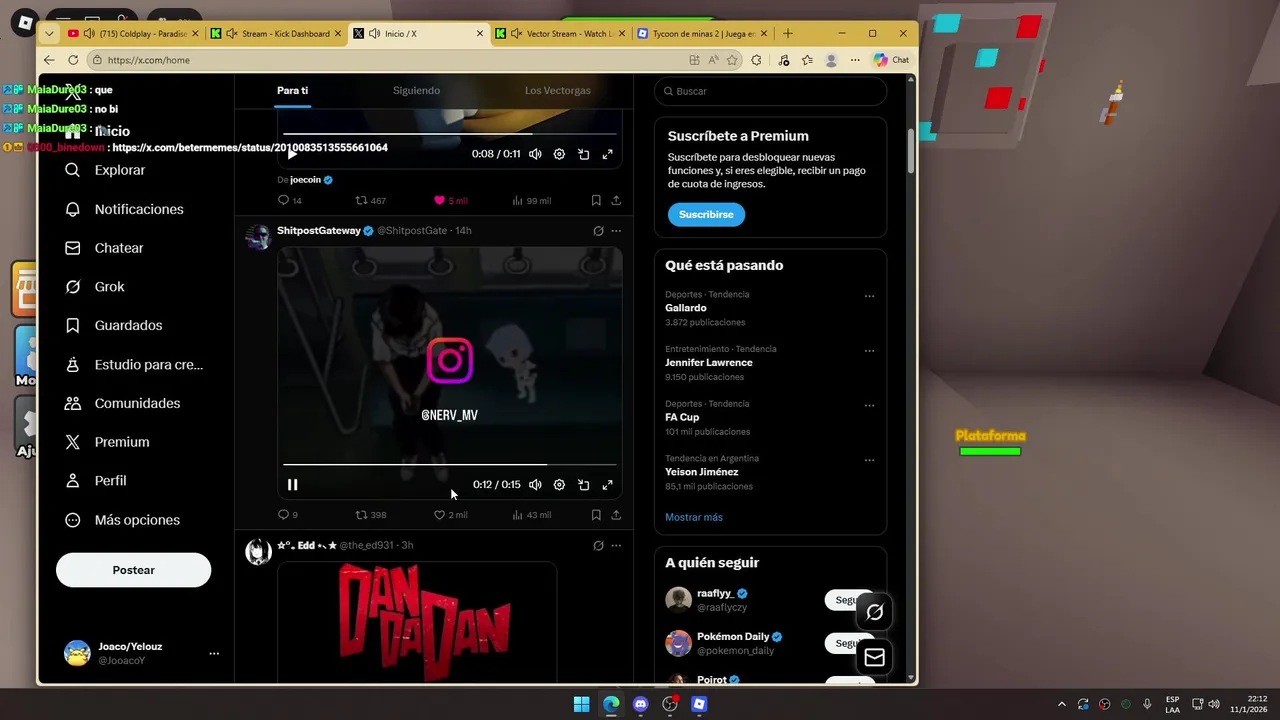This screenshot has width=1280, height=720.
Task: Open the Windows Start menu
Action: [x=581, y=704]
